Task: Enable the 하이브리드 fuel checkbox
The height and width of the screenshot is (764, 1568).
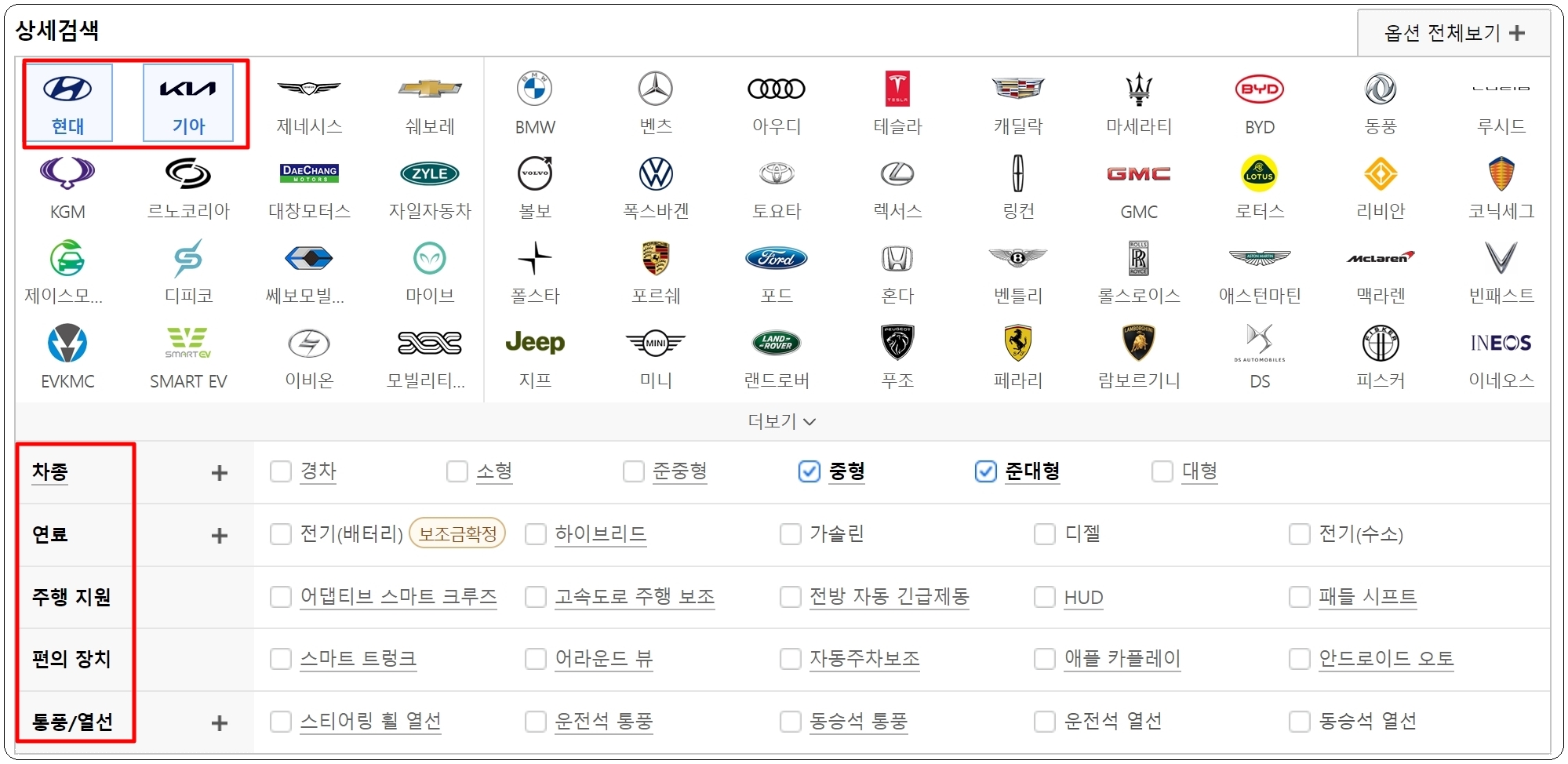Action: [535, 534]
